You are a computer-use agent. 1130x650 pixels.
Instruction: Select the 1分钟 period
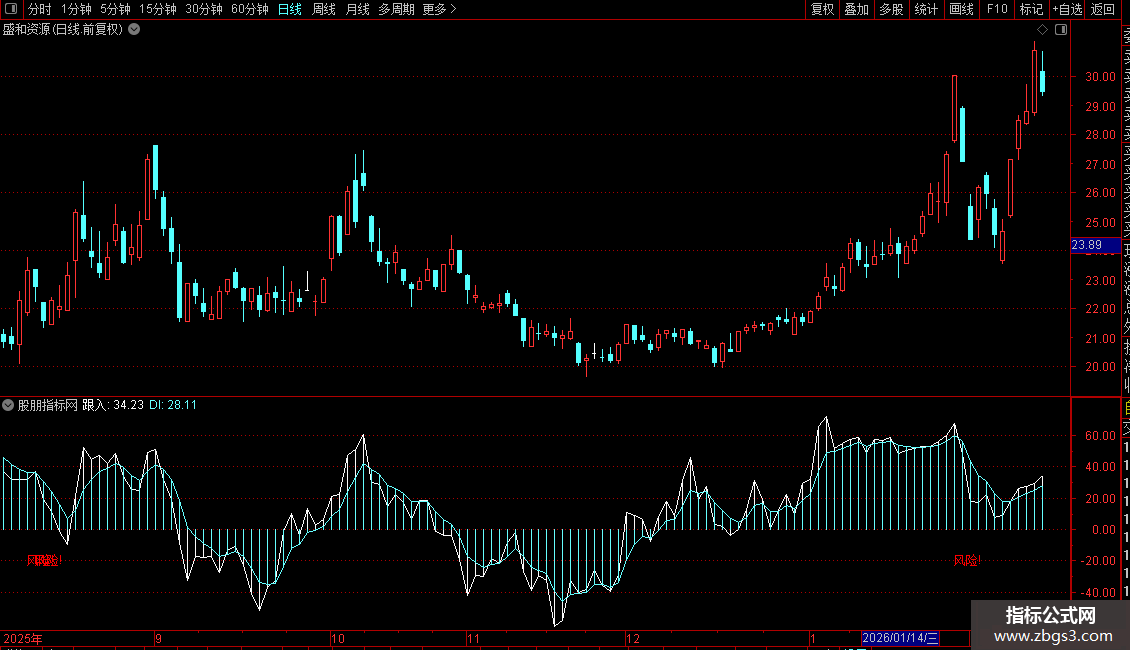coord(76,9)
